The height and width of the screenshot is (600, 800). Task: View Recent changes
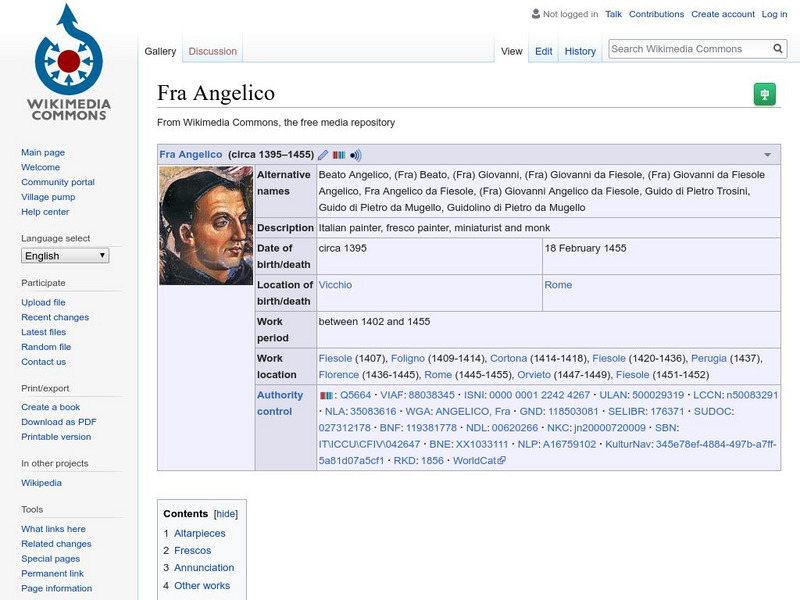point(55,317)
